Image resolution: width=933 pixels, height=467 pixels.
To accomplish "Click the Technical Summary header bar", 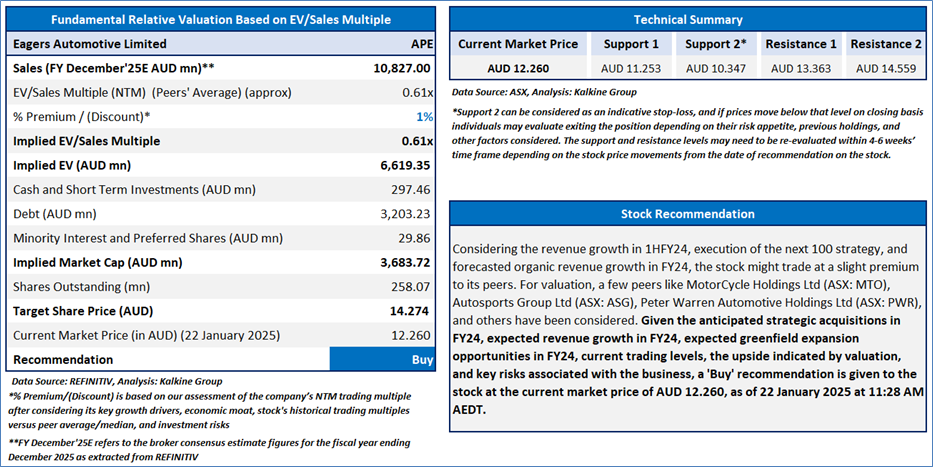I will [688, 19].
